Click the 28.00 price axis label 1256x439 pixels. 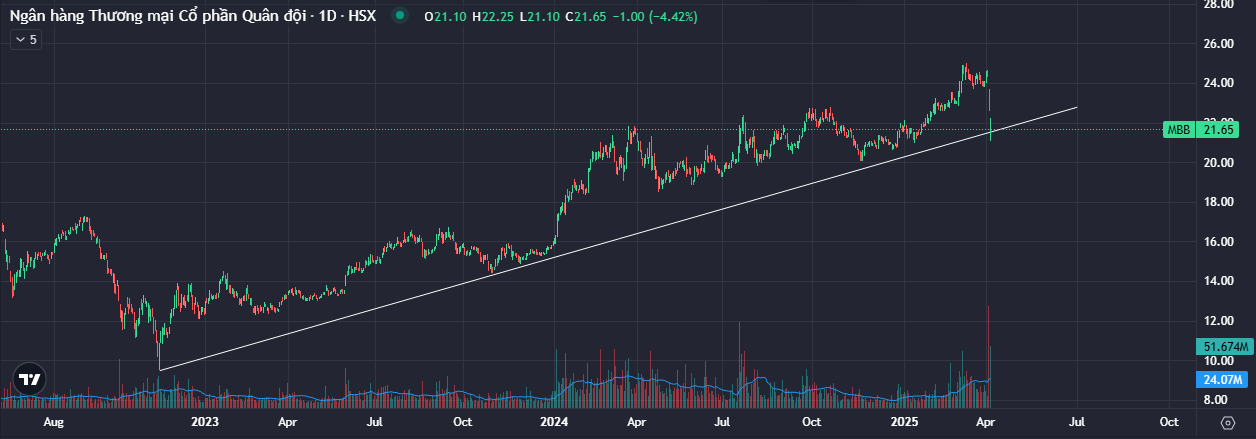[1218, 5]
